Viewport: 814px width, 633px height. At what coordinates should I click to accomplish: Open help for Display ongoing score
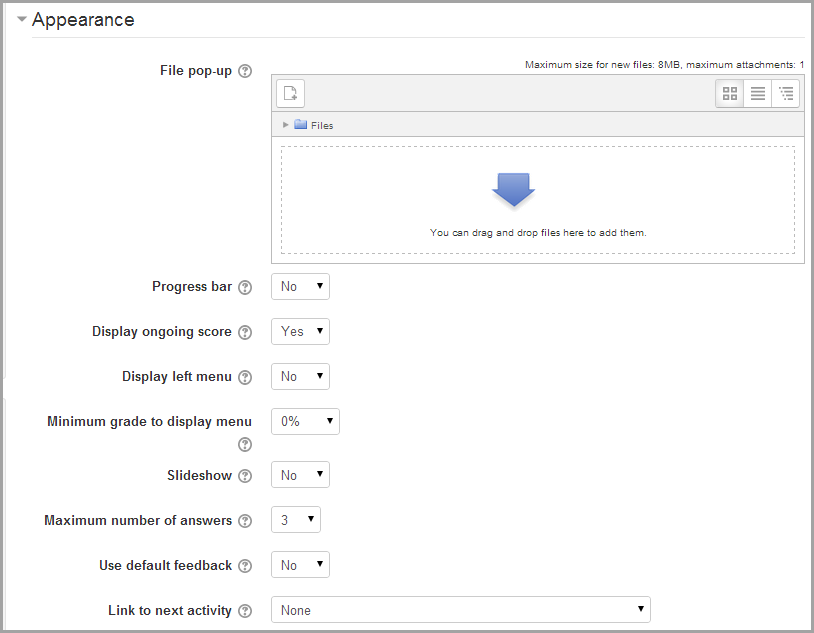[245, 332]
